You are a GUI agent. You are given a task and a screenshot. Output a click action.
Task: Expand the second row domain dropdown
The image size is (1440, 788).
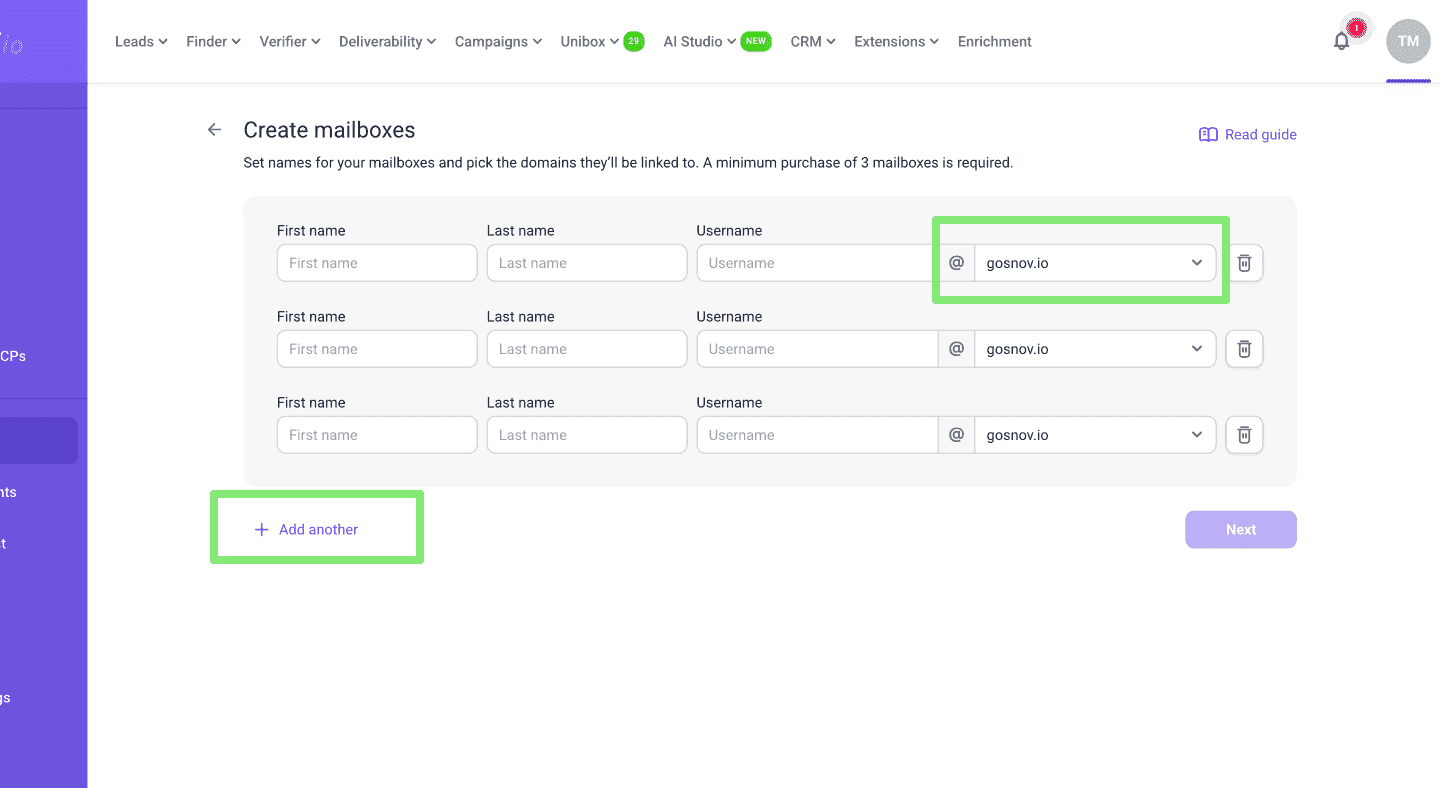point(1095,349)
